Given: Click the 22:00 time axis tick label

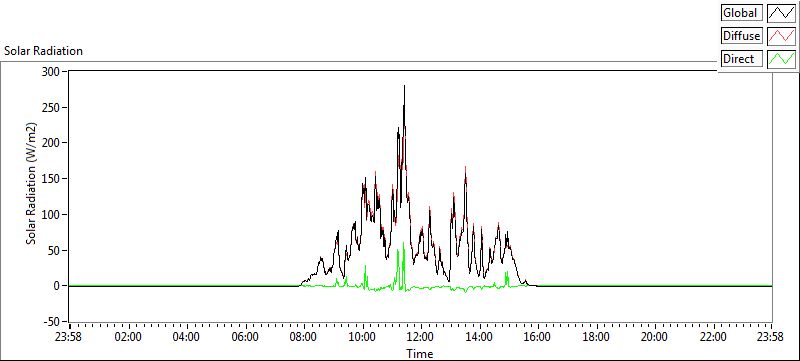Looking at the screenshot, I should tap(713, 337).
